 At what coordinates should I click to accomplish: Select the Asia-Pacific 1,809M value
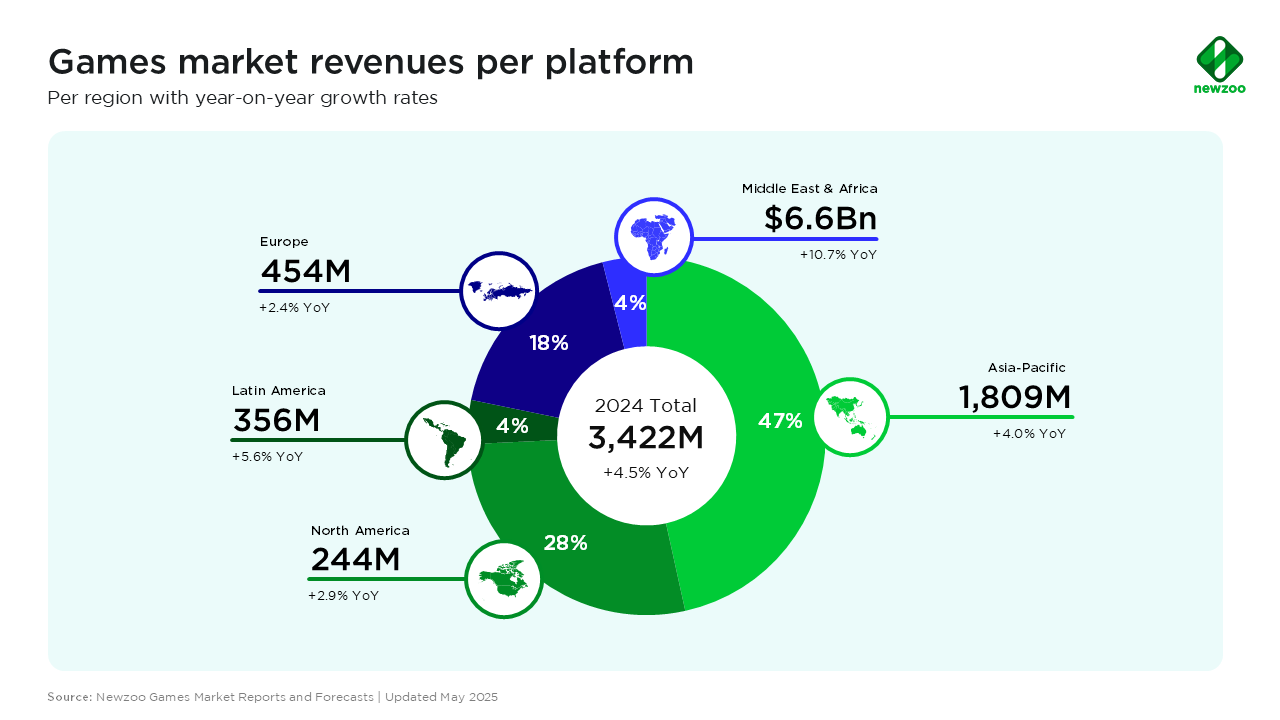tap(1015, 398)
